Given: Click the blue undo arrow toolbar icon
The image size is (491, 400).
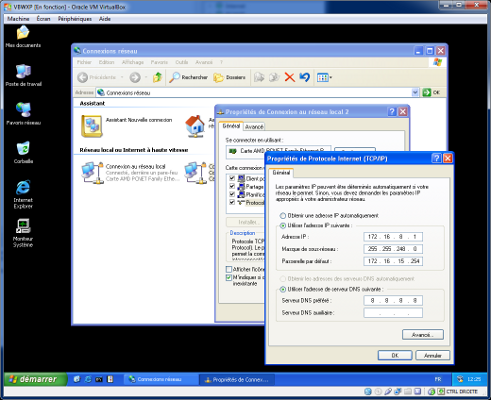Looking at the screenshot, I should [305, 77].
